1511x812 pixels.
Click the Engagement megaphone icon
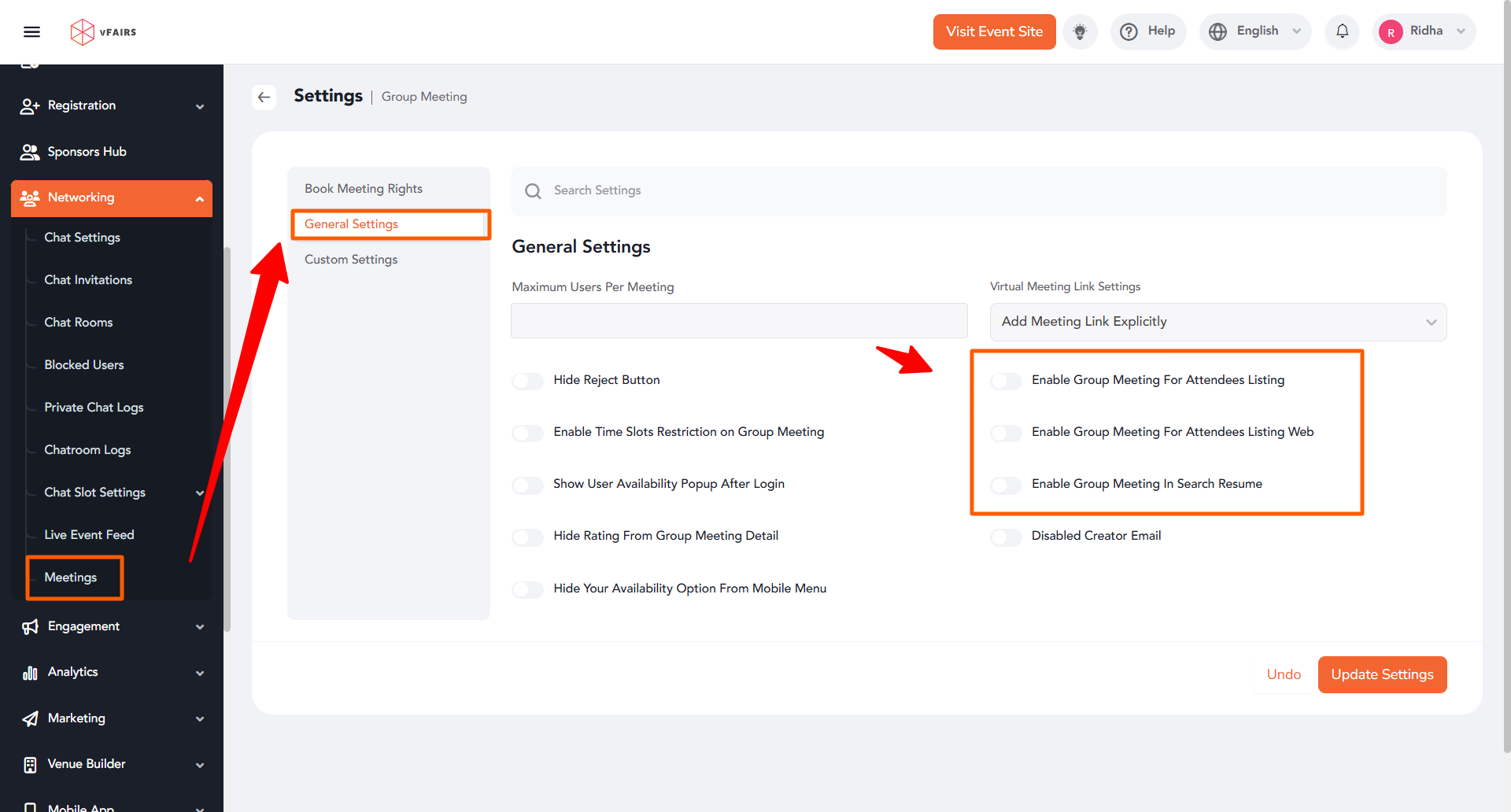click(30, 626)
